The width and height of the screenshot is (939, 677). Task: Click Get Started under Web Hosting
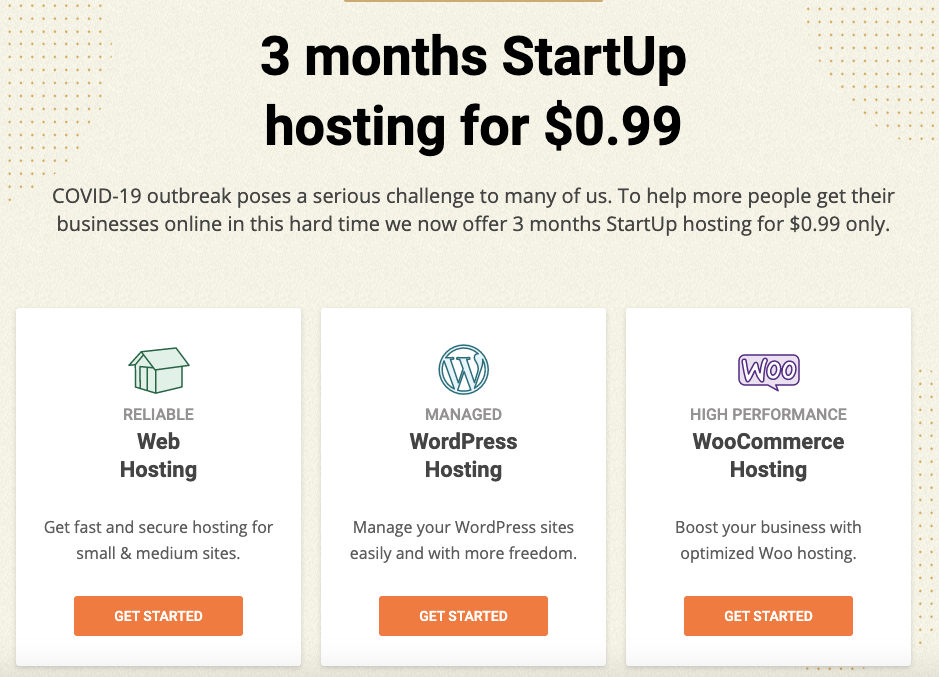[x=158, y=616]
